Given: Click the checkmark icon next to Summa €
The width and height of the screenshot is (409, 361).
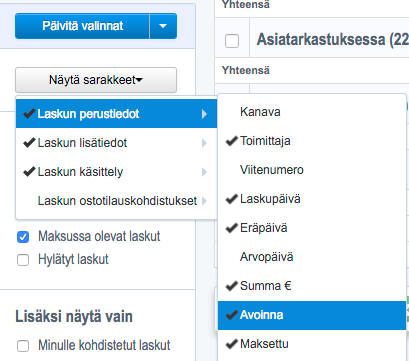Looking at the screenshot, I should tap(232, 286).
